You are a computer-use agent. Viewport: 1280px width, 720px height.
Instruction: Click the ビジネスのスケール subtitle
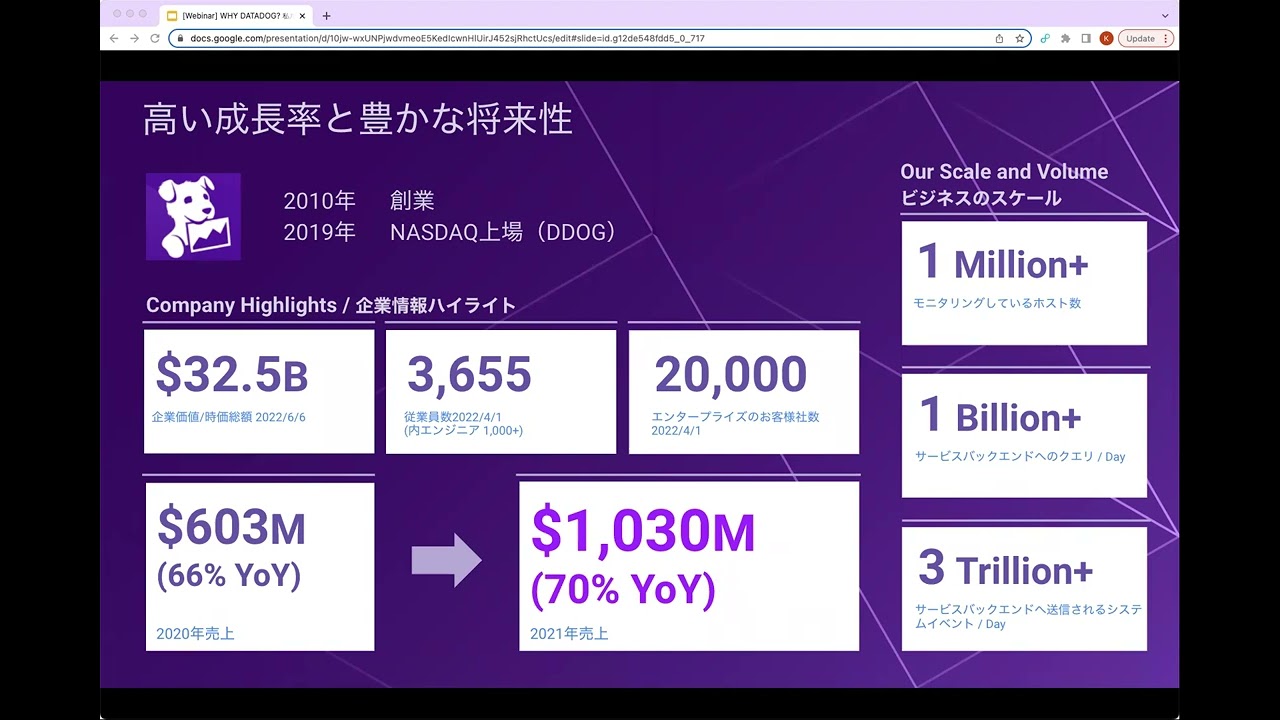pos(981,198)
